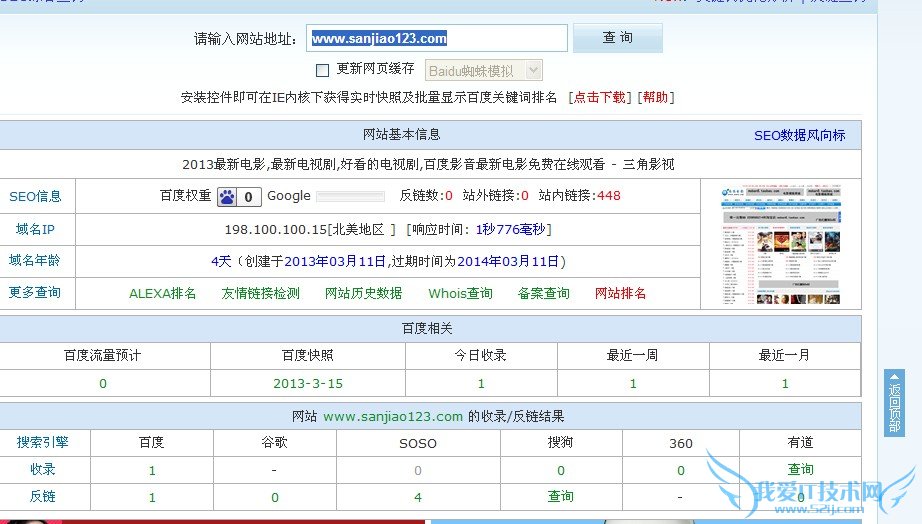922x524 pixels.
Task: Click 百度 反链 value 1
Action: pos(152,498)
